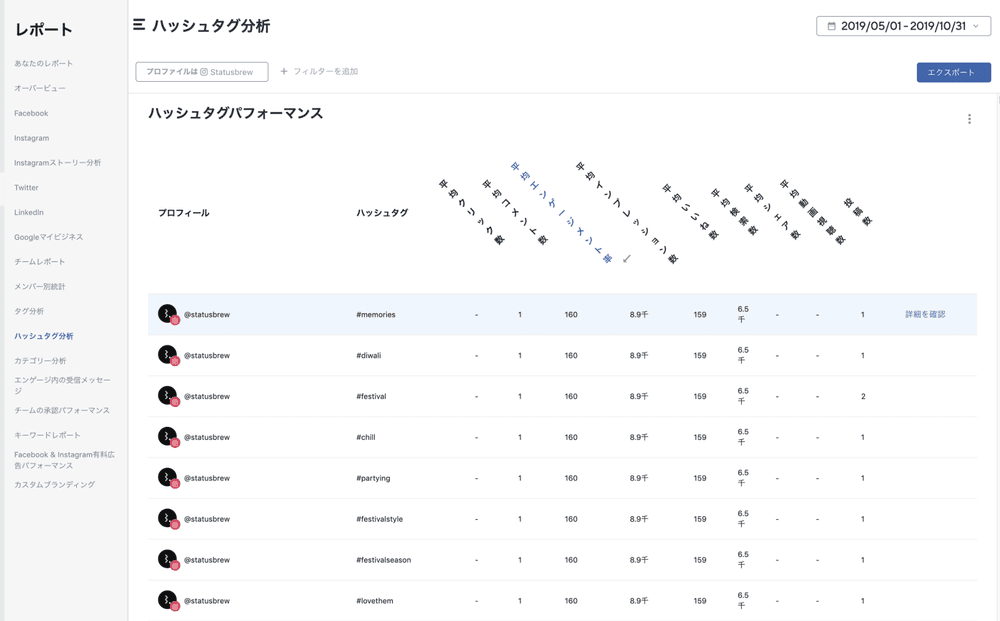Go to オーバービュー in the sidebar

click(40, 88)
